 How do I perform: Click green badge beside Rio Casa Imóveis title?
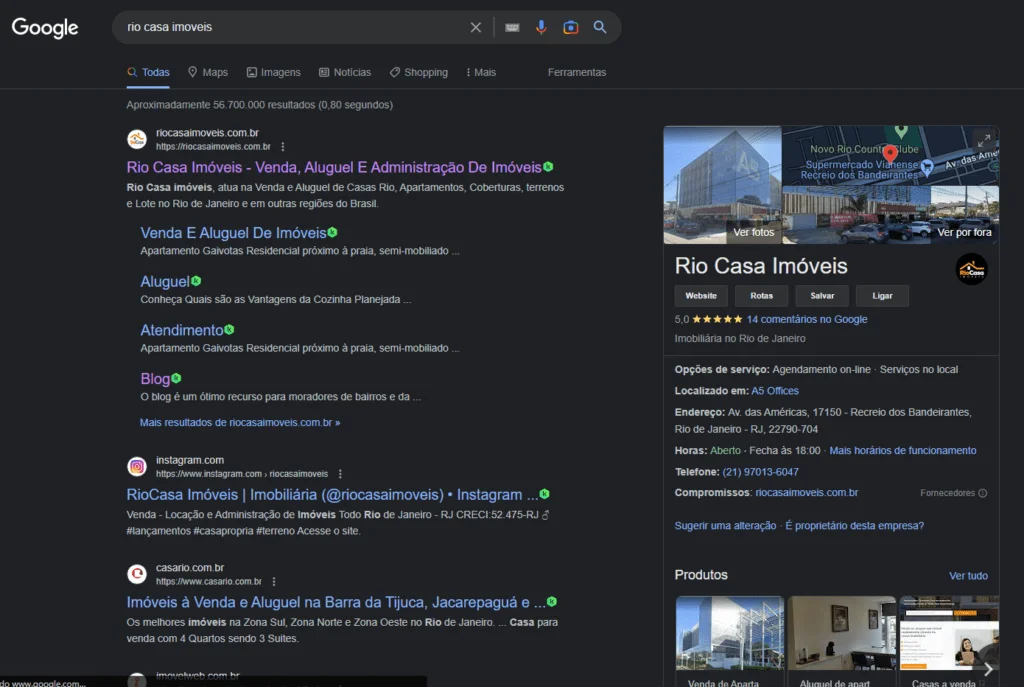[x=549, y=167]
